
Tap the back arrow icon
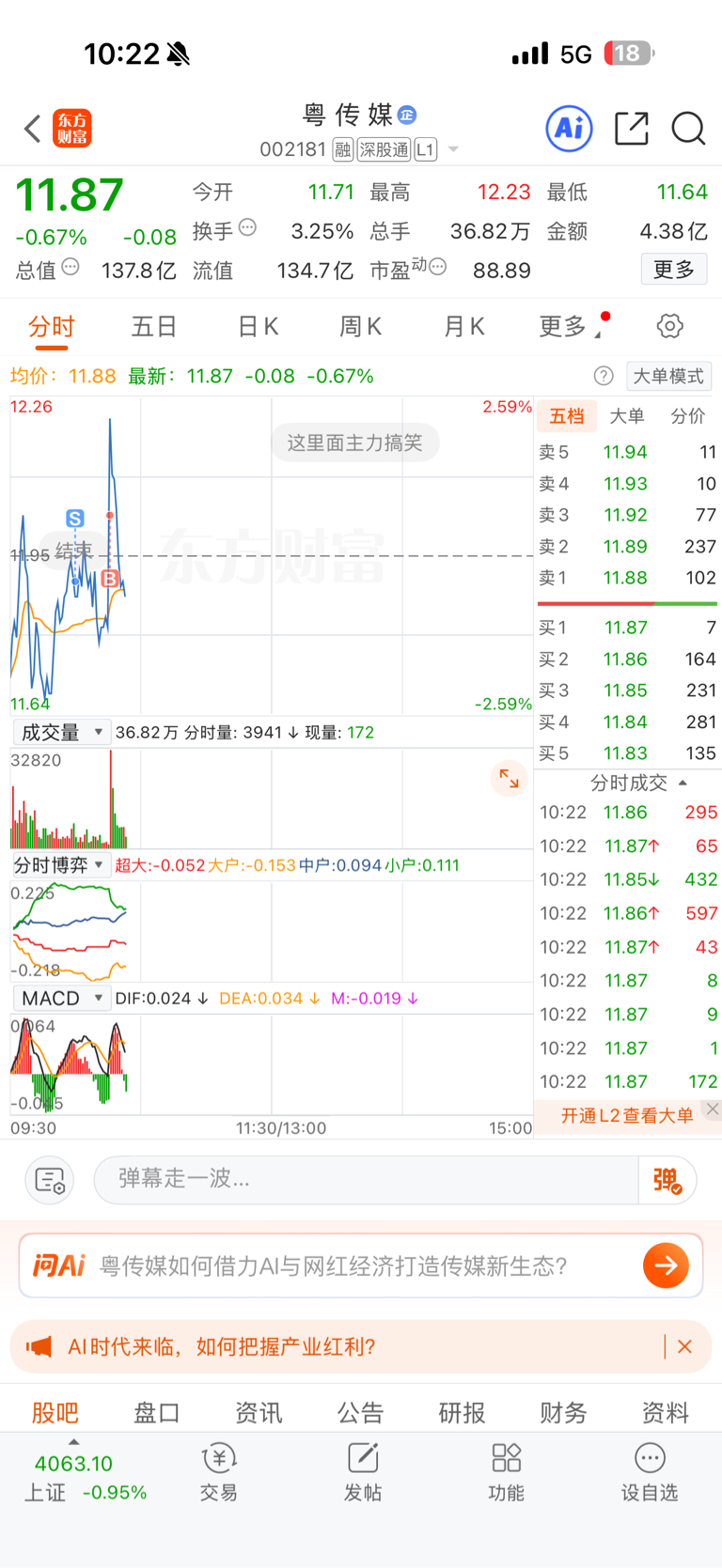point(32,129)
